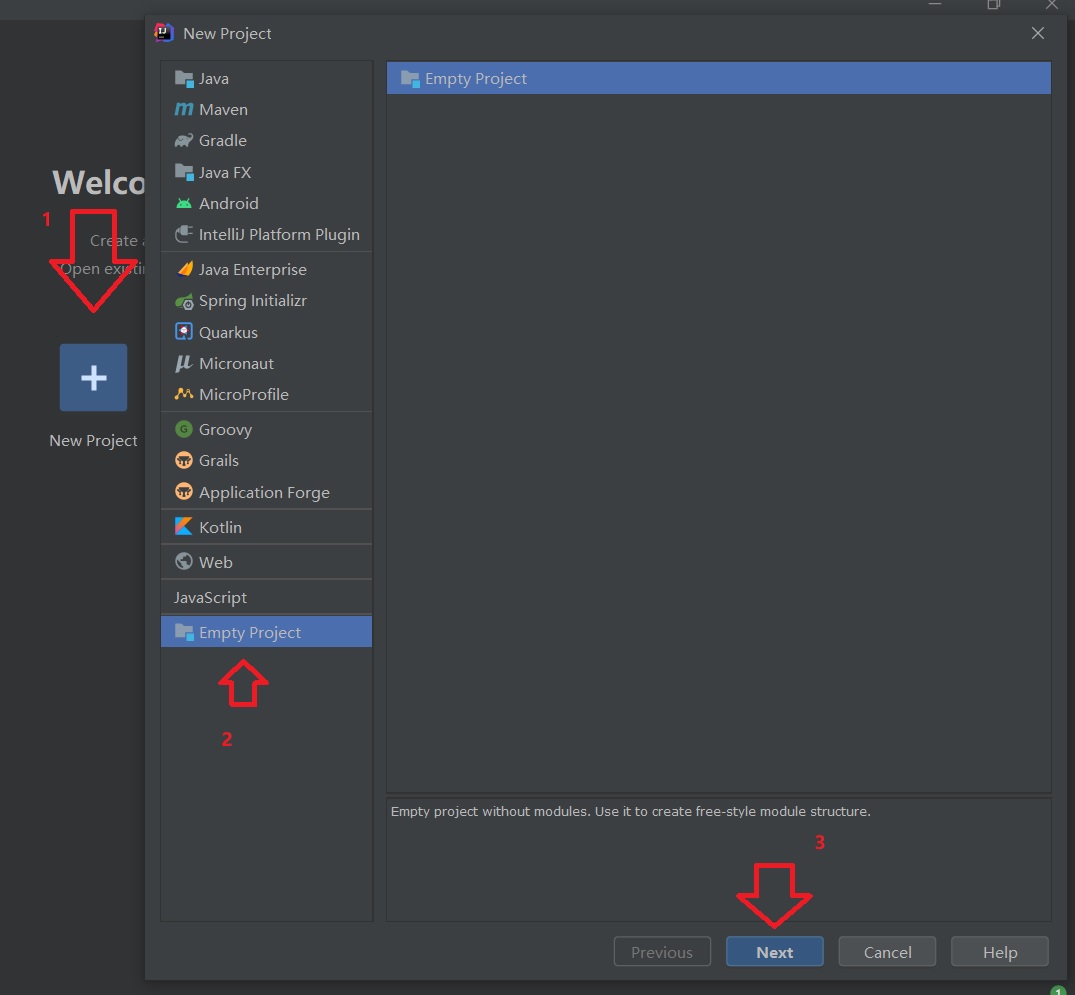
Task: Select the Kotlin logo icon
Action: pyautogui.click(x=184, y=527)
